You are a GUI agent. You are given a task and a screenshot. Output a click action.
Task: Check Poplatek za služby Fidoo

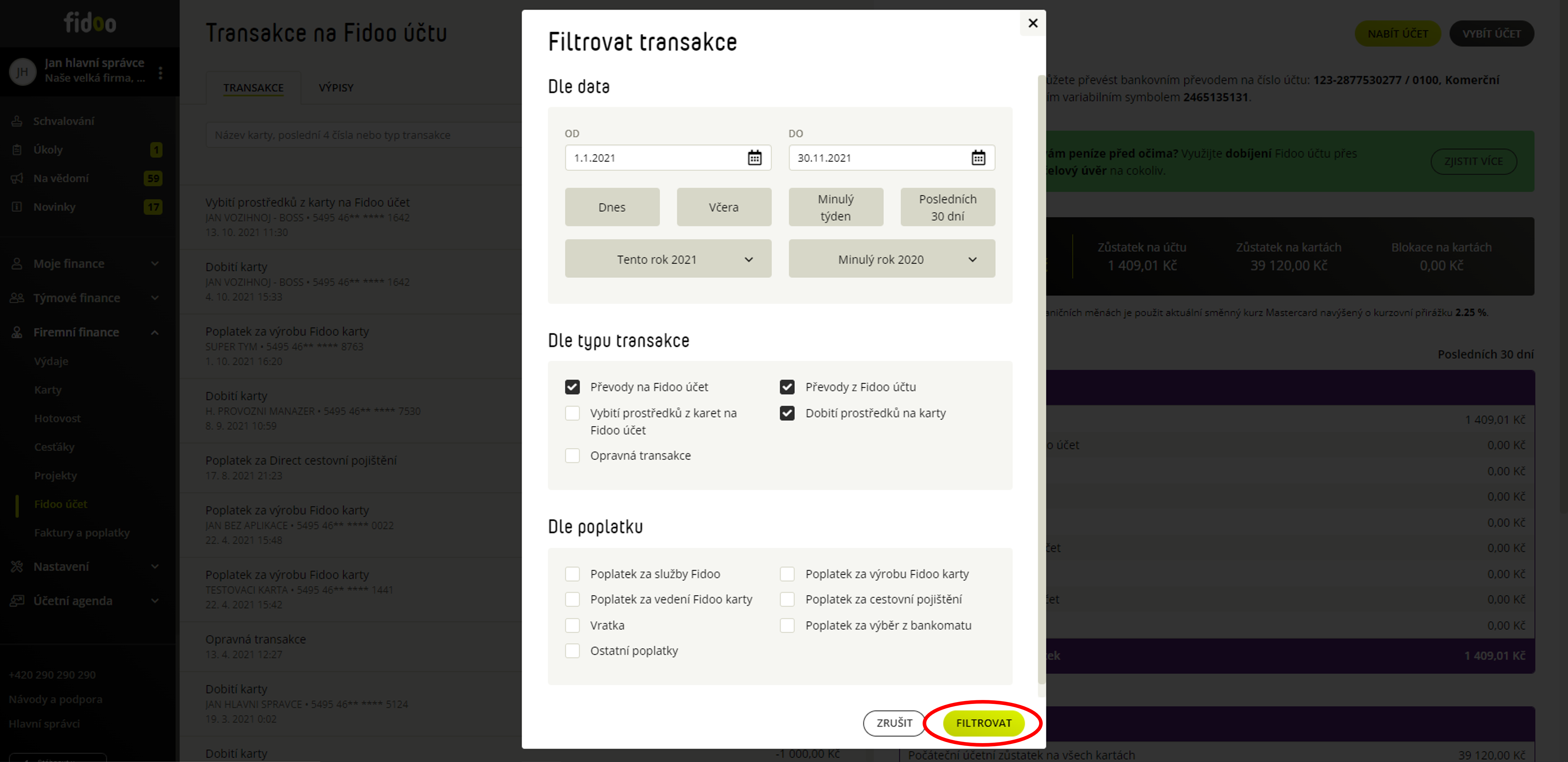pos(572,574)
